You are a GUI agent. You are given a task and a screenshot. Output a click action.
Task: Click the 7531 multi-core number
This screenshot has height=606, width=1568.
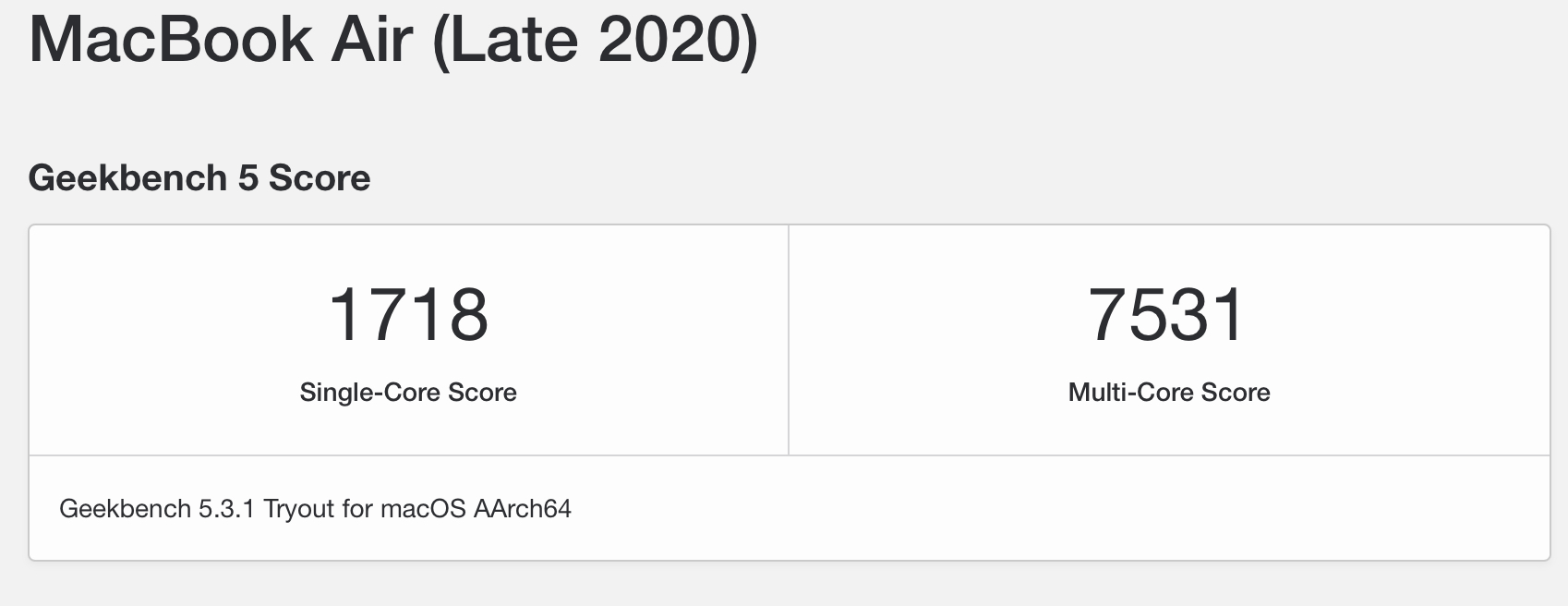pyautogui.click(x=1168, y=315)
